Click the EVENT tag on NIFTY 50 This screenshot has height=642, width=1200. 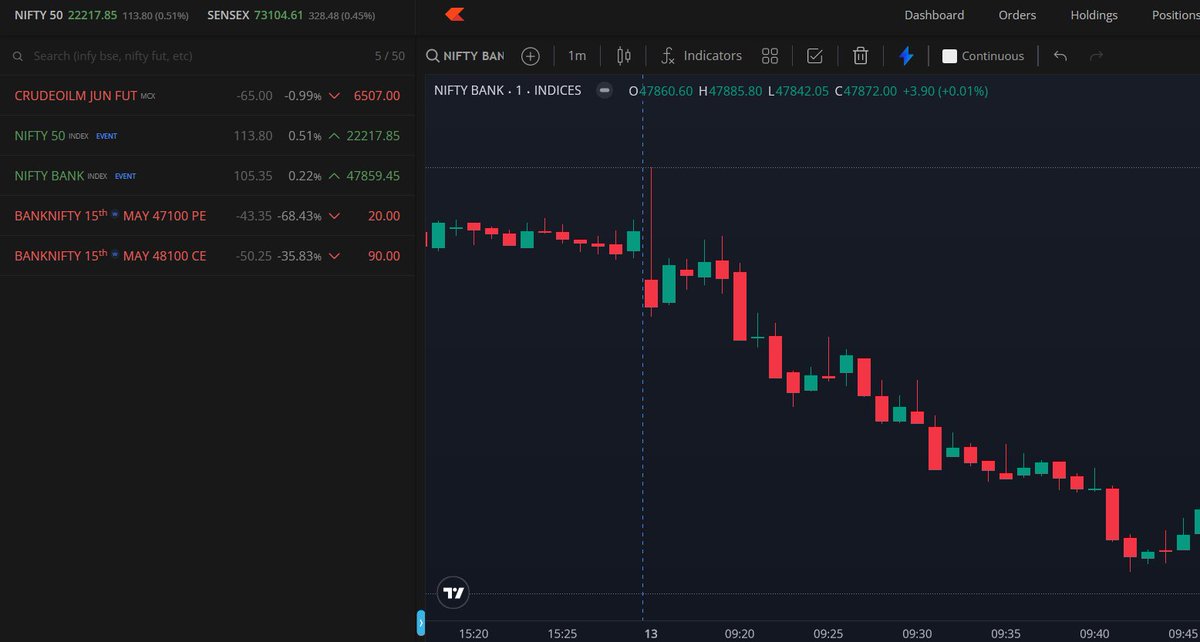click(x=108, y=136)
